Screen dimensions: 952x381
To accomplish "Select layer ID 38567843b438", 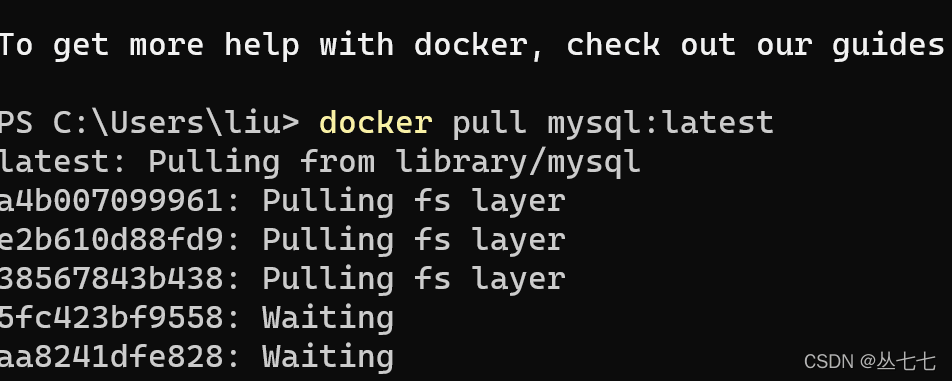I will (x=111, y=278).
